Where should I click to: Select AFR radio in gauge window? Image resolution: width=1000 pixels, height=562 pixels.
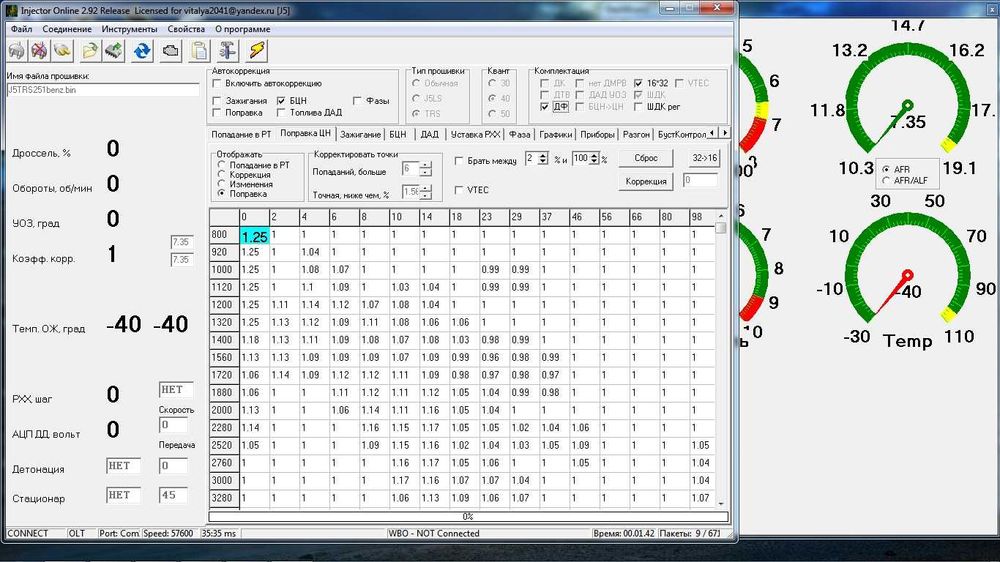886,170
